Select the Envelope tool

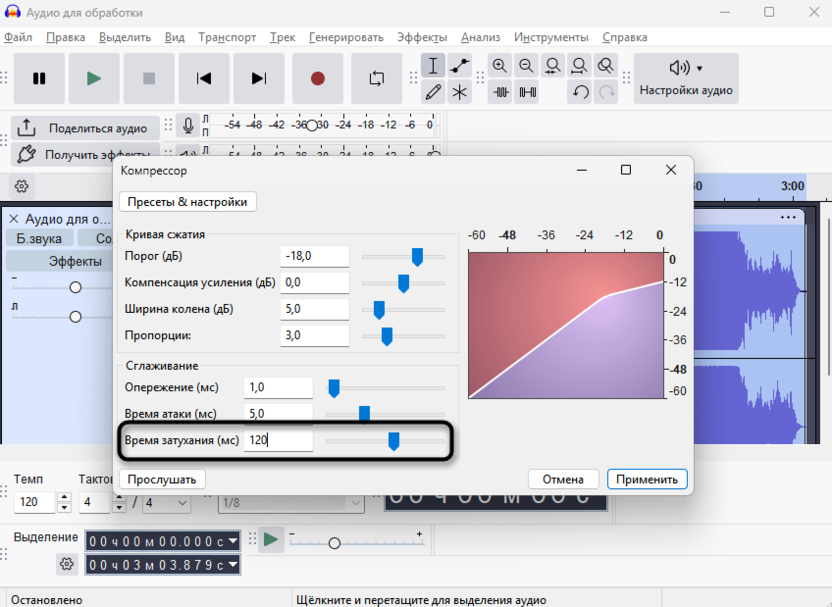tap(460, 66)
